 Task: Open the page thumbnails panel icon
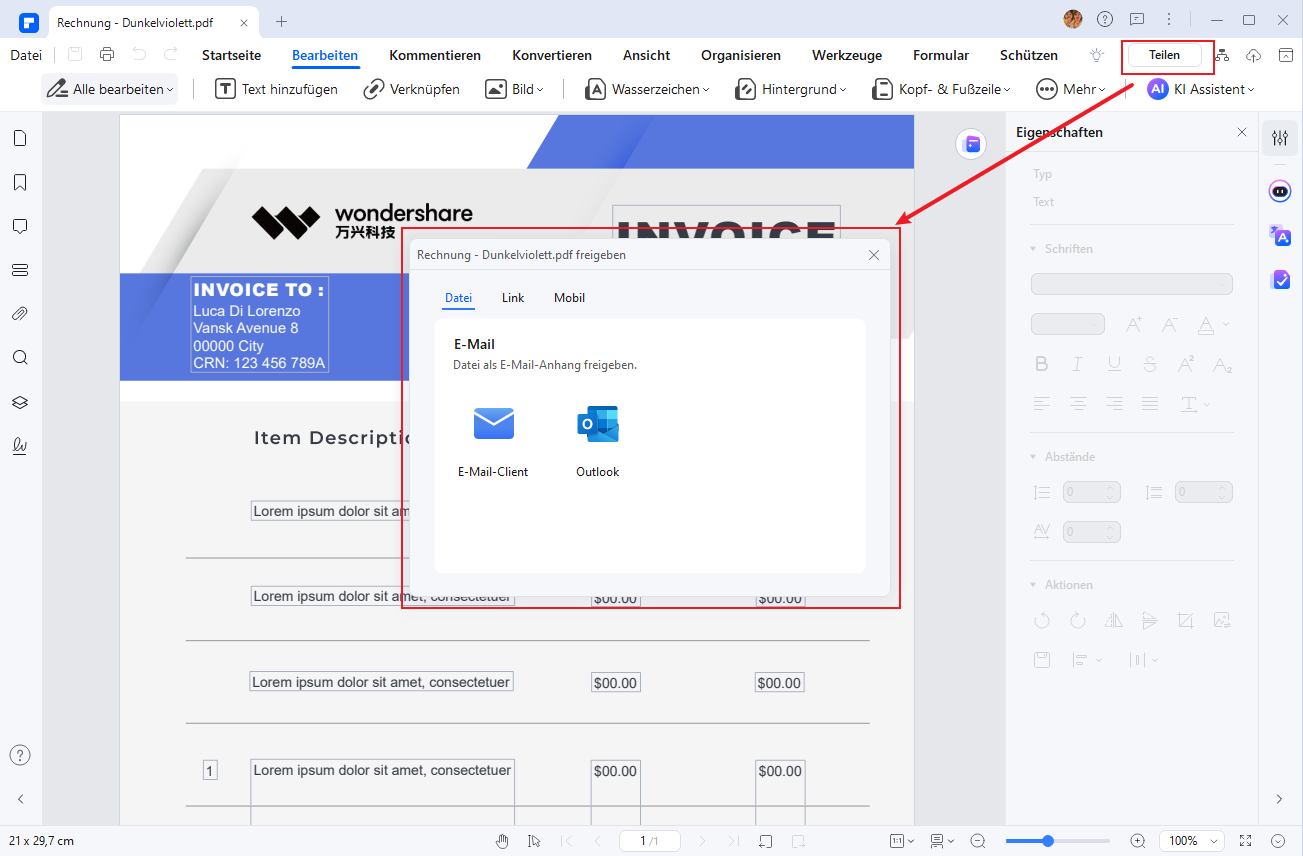coord(20,138)
